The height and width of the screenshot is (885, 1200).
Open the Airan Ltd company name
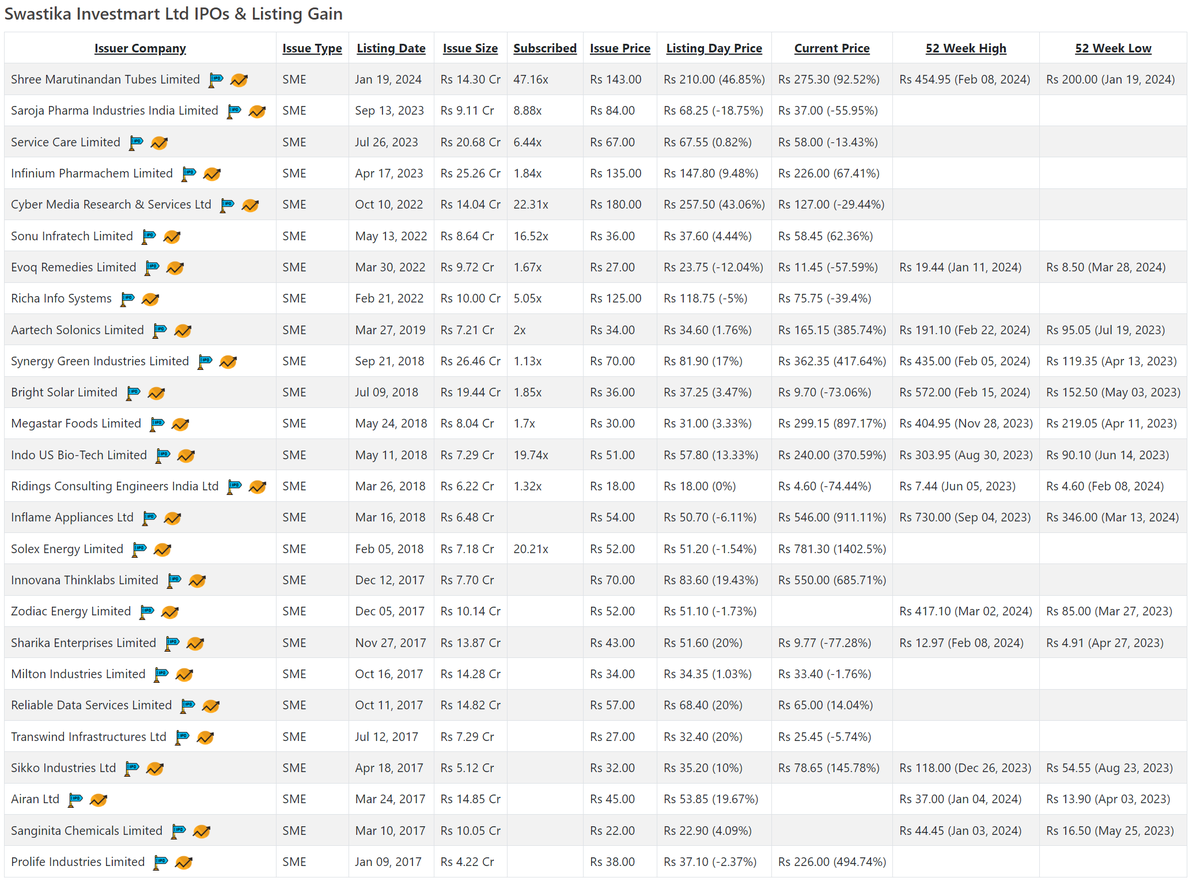coord(35,799)
